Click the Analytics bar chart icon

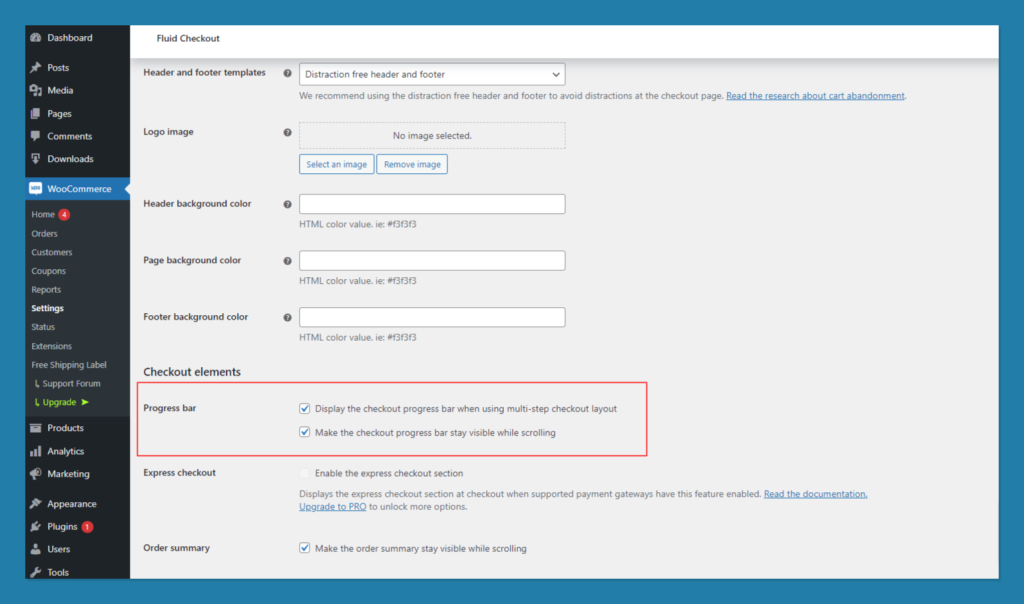36,451
